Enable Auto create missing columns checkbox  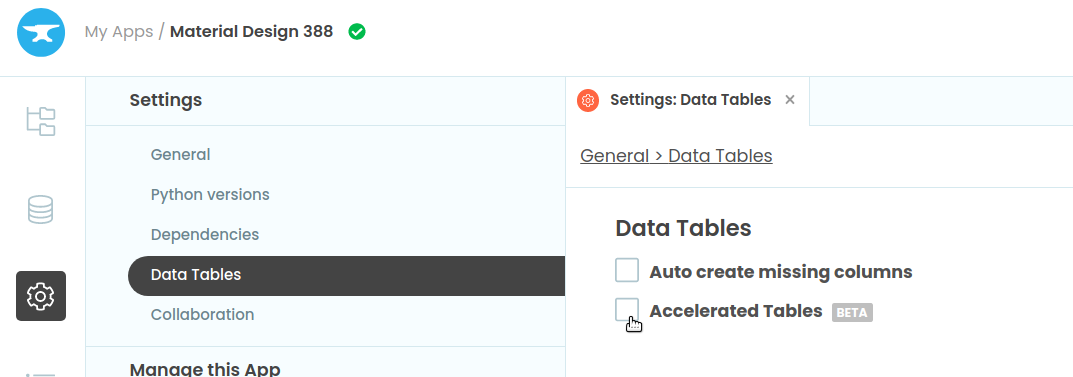[627, 270]
